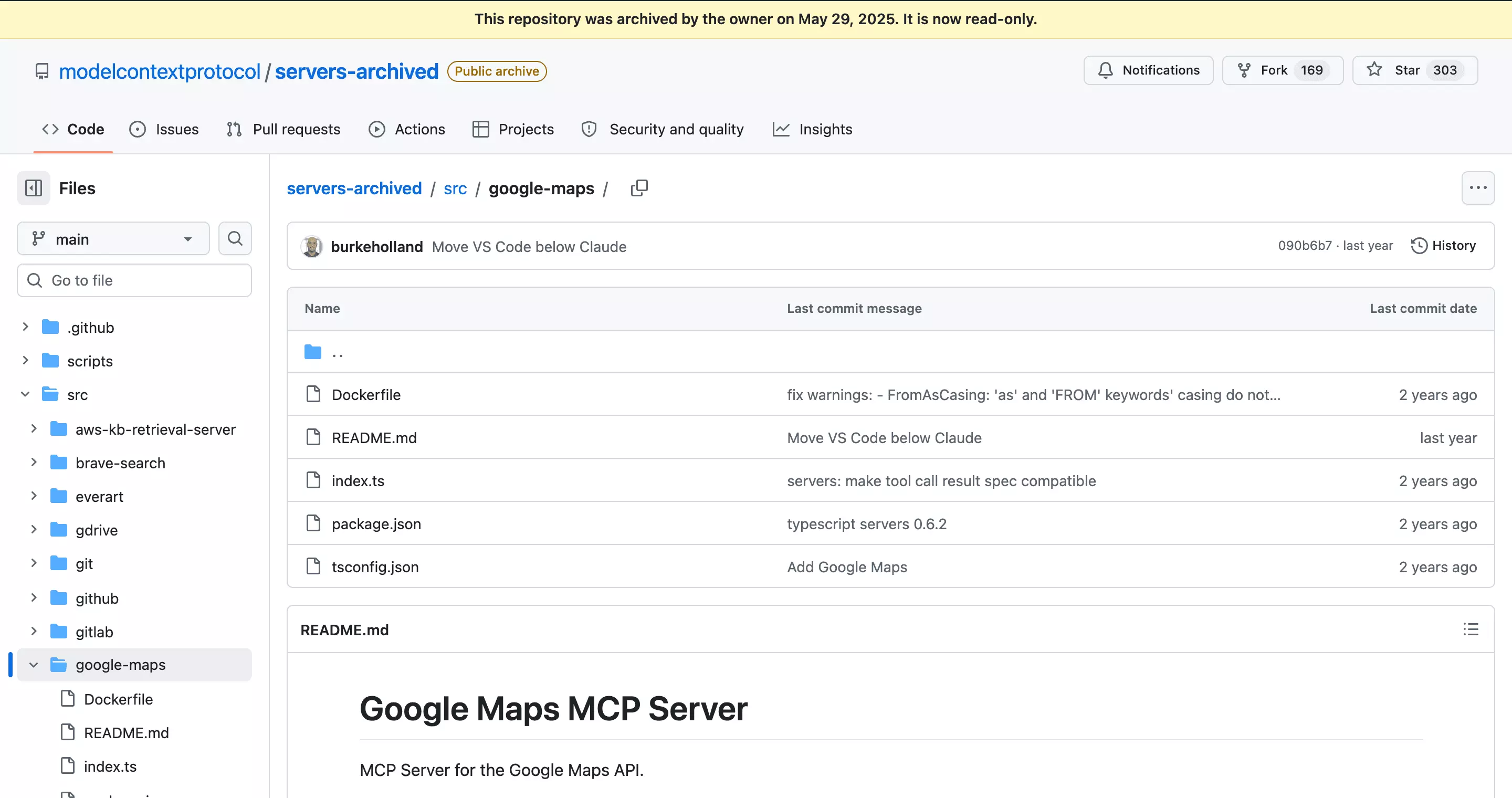1512x798 pixels.
Task: Open the main branch dropdown
Action: 113,239
